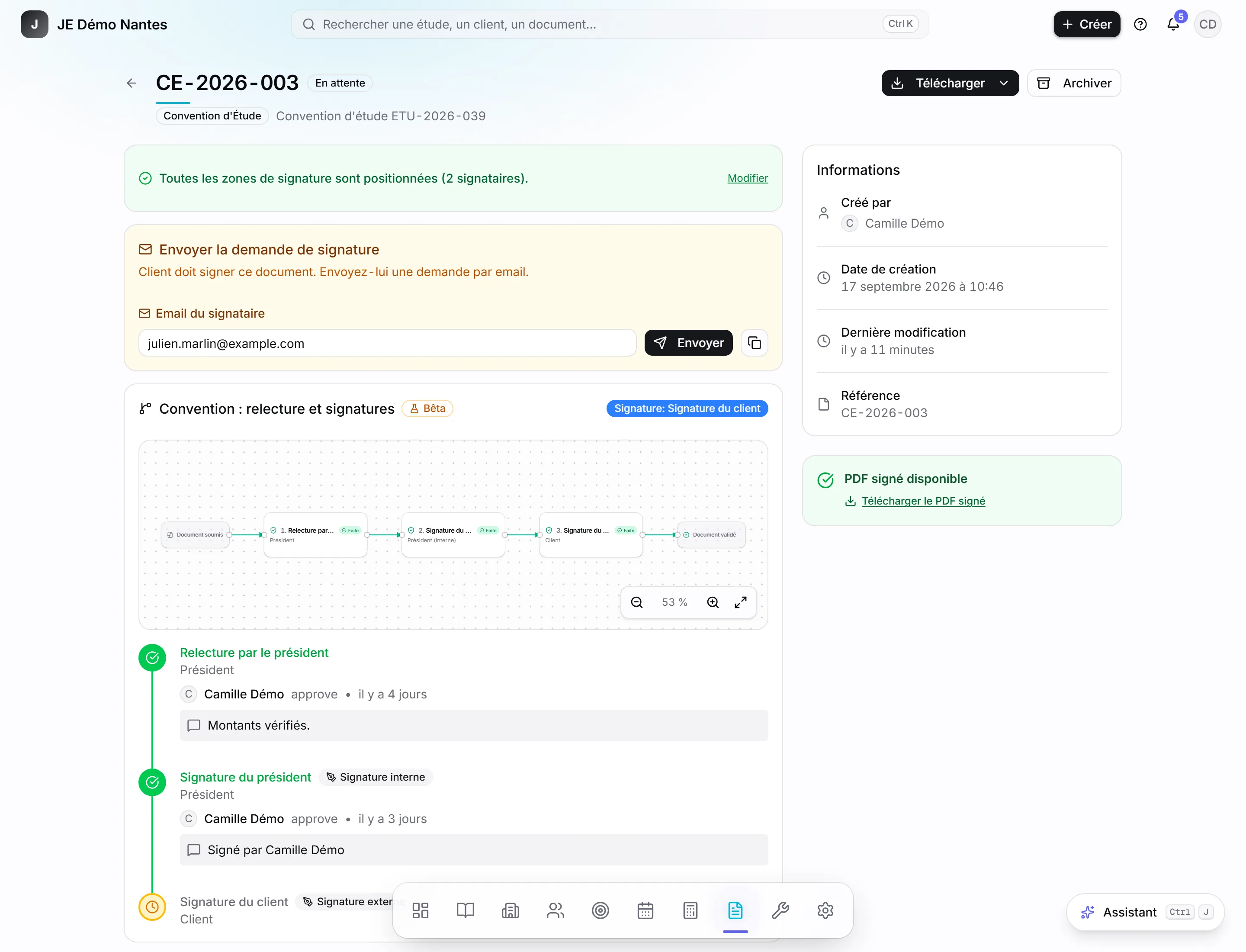Viewport: 1246px width, 952px height.
Task: Open the CD user avatar menu
Action: click(1207, 24)
